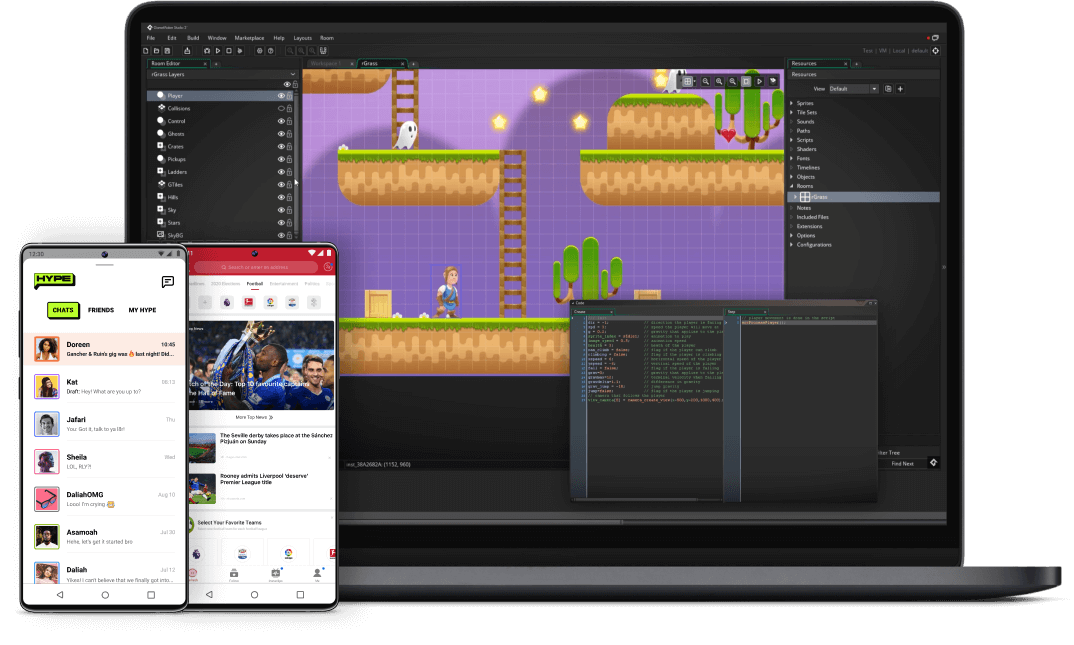Show the Collisions layer via its eye toggle
This screenshot has height=645, width=1074.
point(281,108)
